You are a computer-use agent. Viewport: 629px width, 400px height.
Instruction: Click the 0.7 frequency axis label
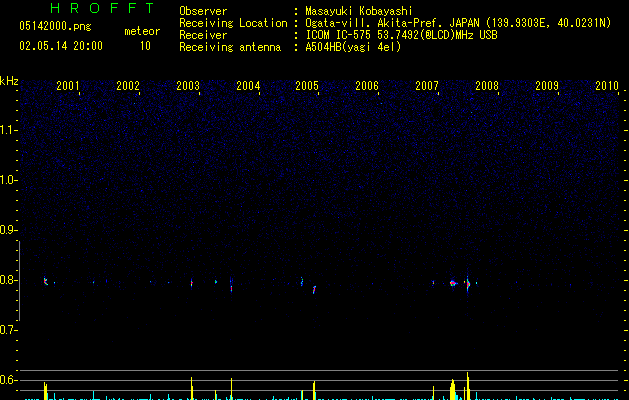tap(8, 330)
